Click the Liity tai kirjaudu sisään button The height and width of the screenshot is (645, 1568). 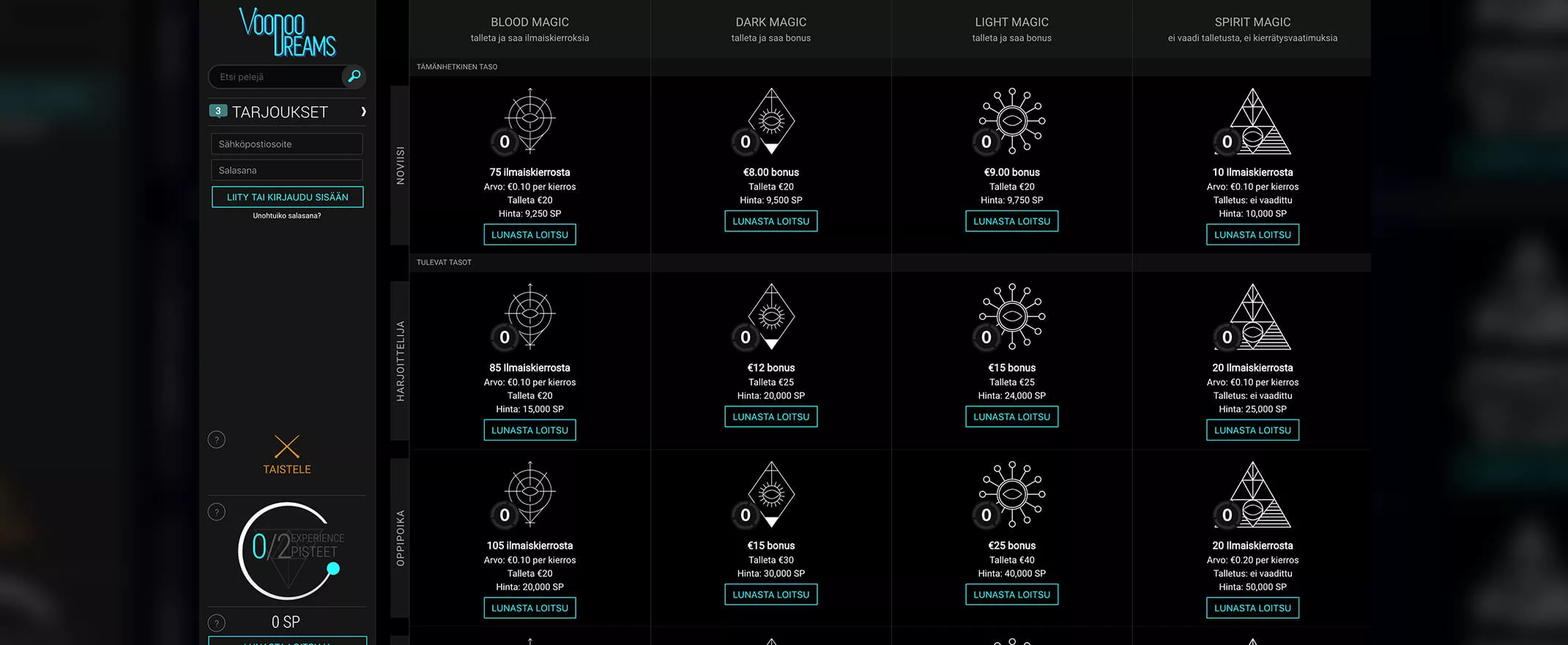(x=288, y=197)
